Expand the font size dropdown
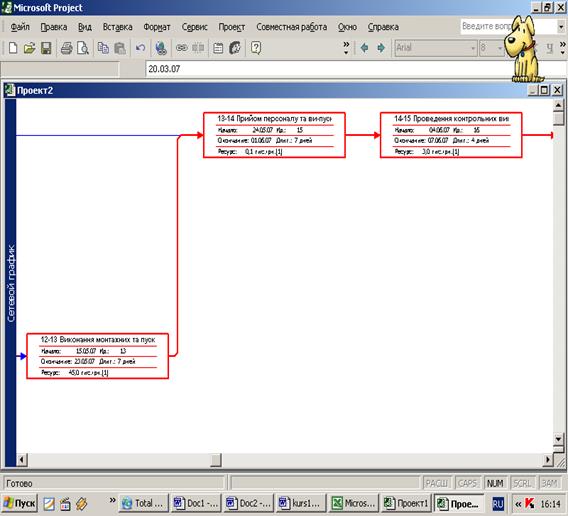This screenshot has width=568, height=516. click(x=500, y=48)
